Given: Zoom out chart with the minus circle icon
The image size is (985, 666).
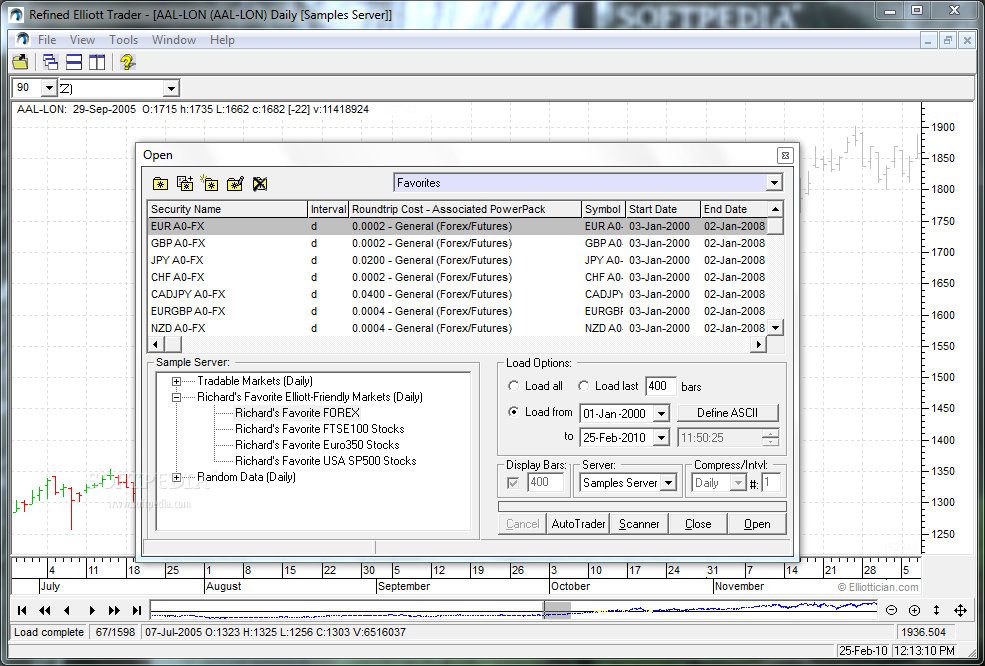Looking at the screenshot, I should 891,609.
